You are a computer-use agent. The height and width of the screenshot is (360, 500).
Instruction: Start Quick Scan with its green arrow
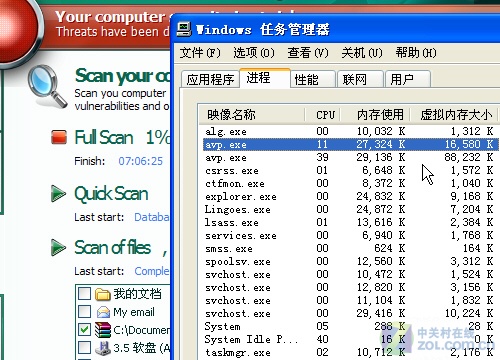click(x=58, y=193)
